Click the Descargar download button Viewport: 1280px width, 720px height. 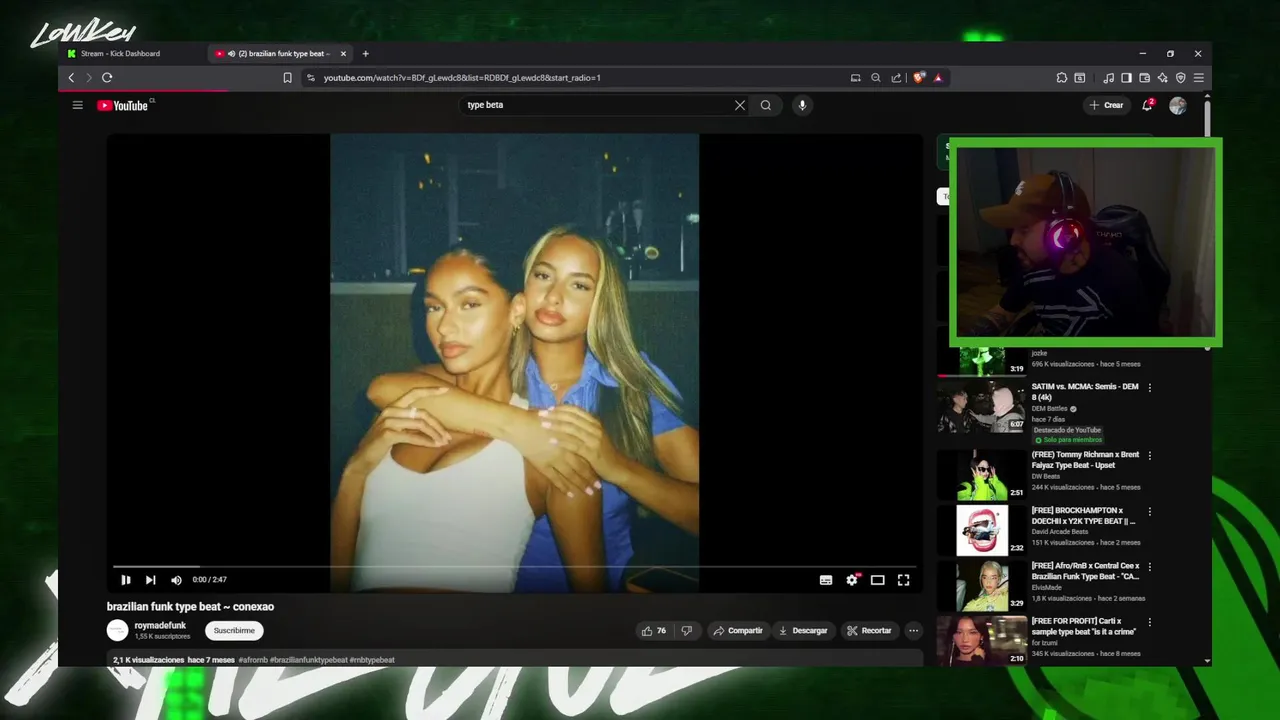pyautogui.click(x=803, y=631)
